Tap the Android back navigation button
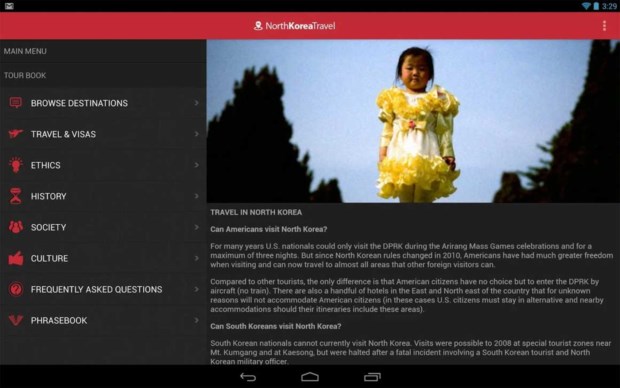The width and height of the screenshot is (620, 388). pos(248,377)
